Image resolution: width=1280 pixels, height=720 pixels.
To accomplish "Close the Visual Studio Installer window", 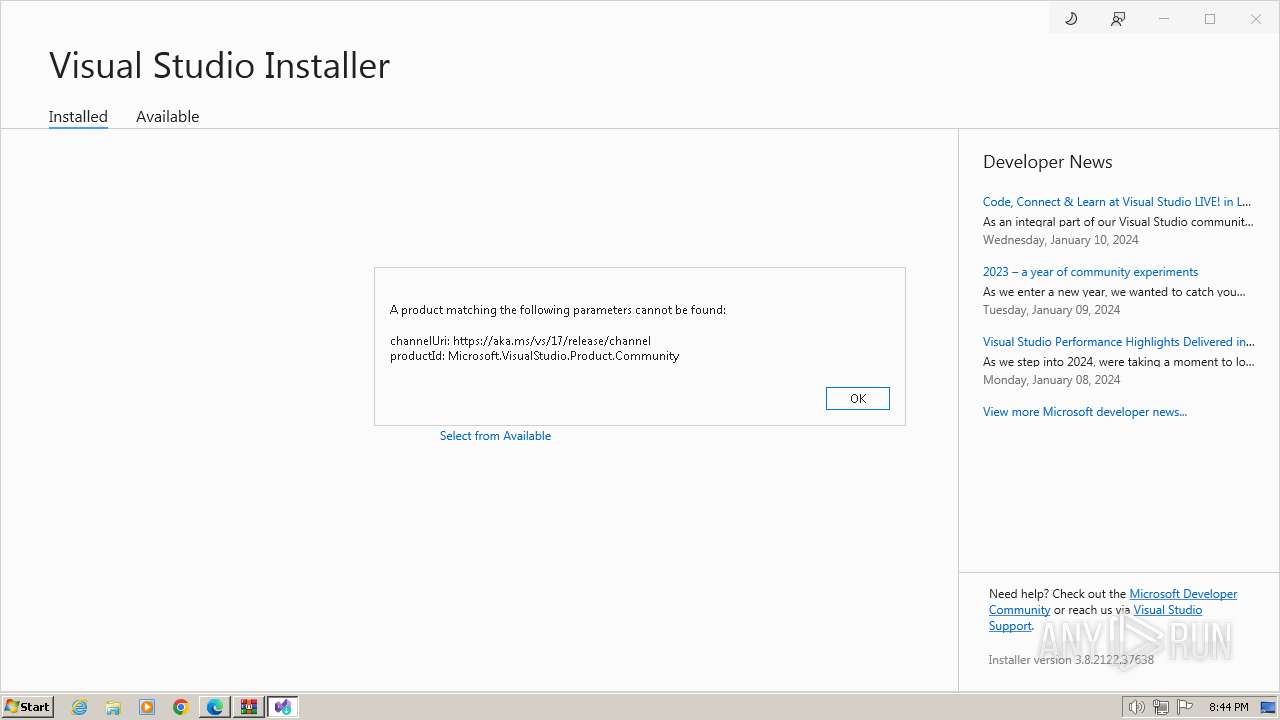I will point(1256,19).
